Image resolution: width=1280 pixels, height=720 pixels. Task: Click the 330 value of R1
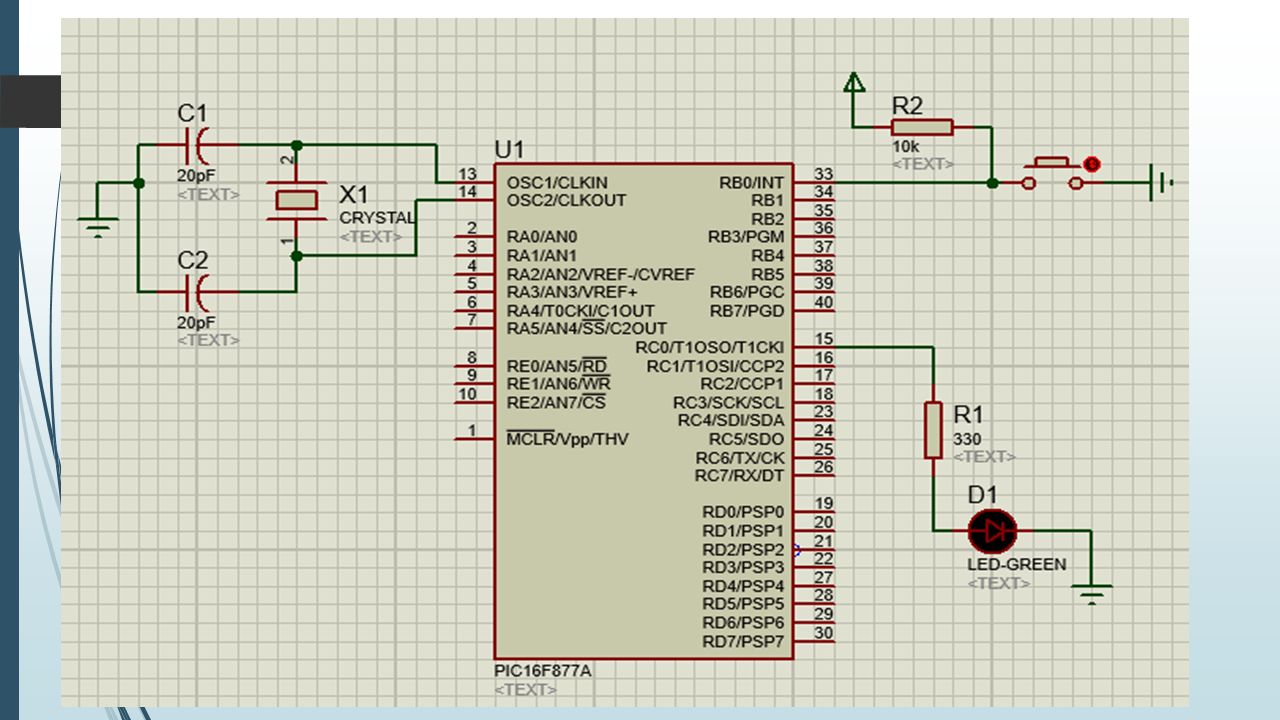[967, 439]
